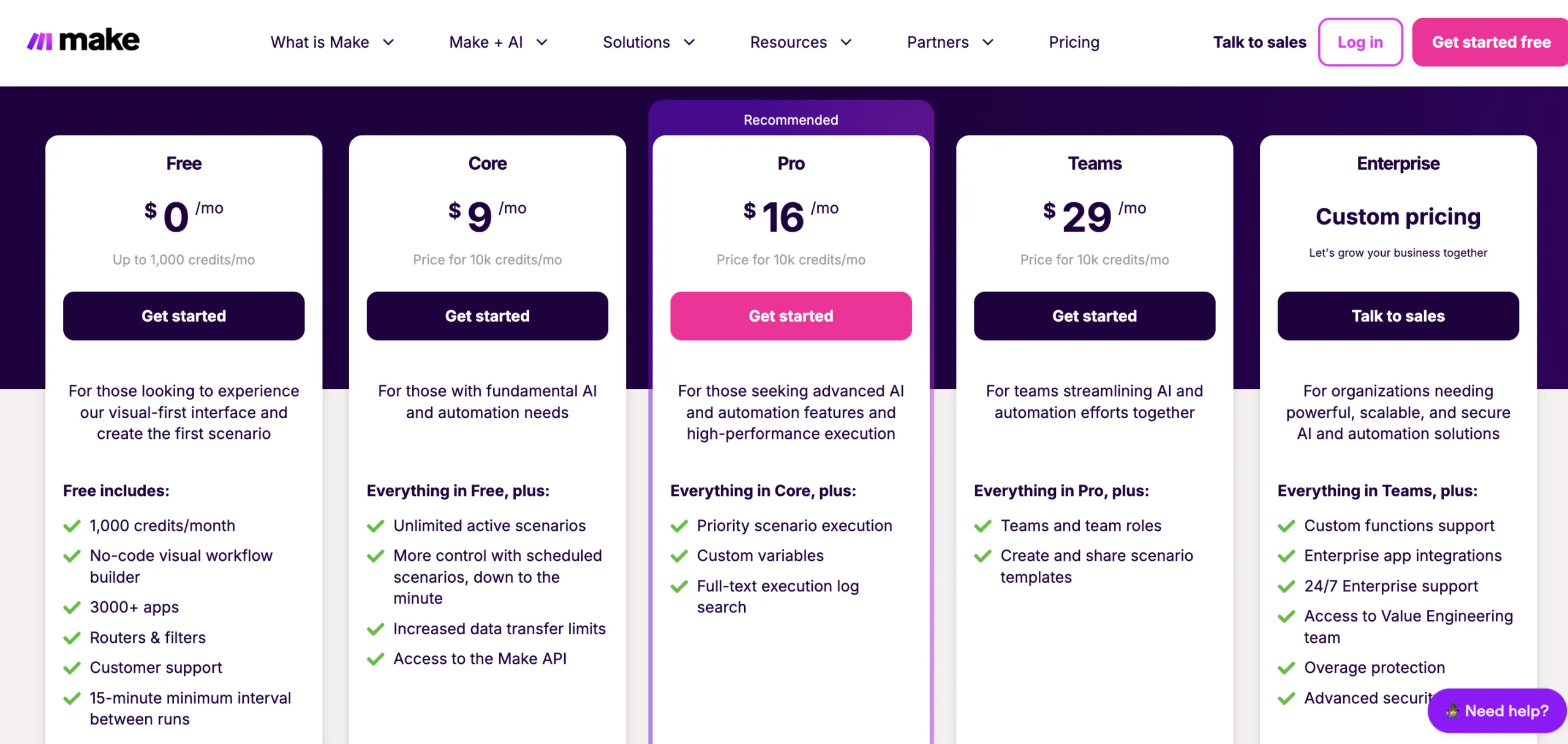Click the checkmark beside Priority scenario execution
The height and width of the screenshot is (744, 1568).
click(x=680, y=526)
